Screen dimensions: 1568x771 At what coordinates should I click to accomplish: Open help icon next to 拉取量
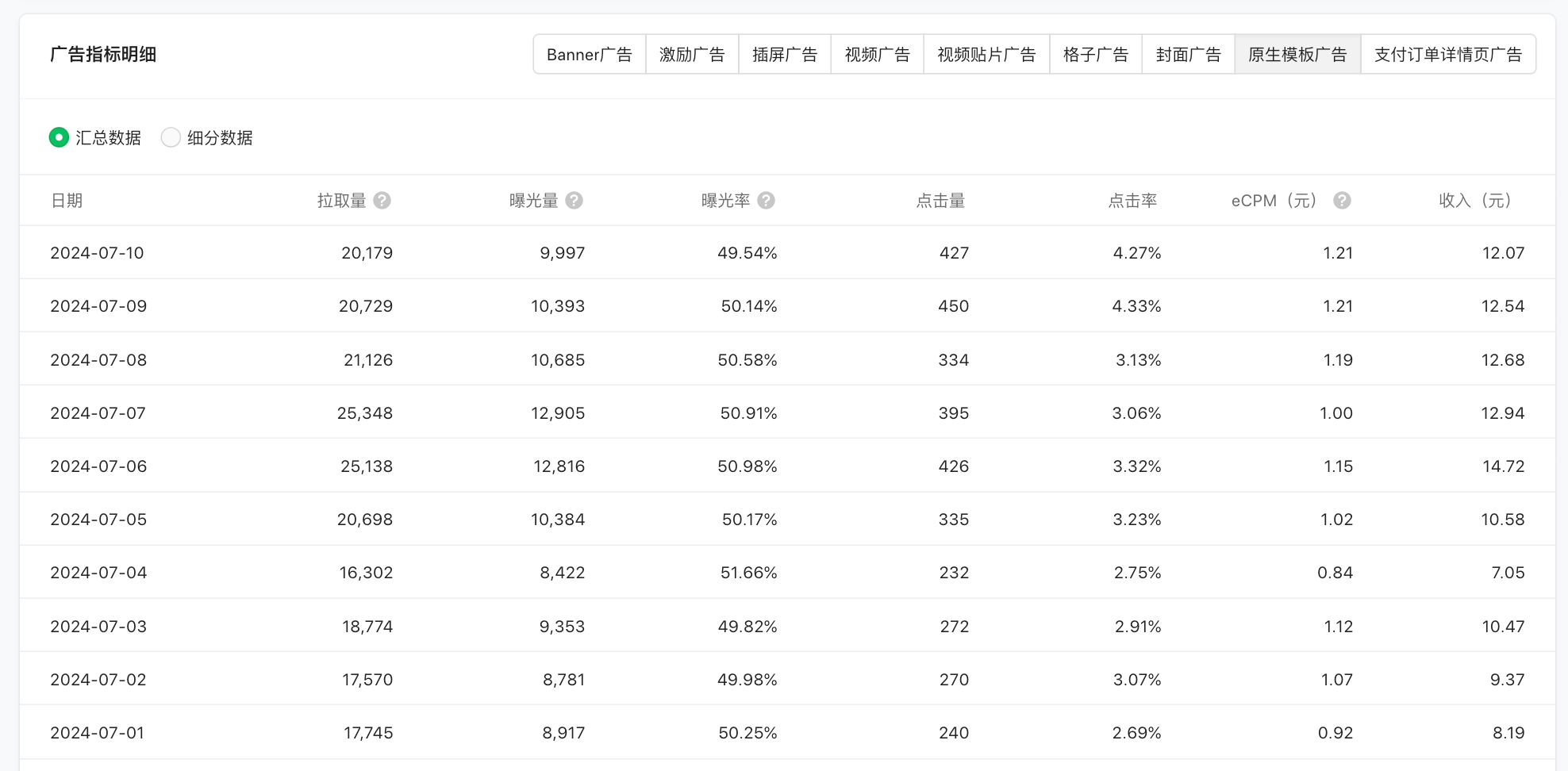[382, 201]
